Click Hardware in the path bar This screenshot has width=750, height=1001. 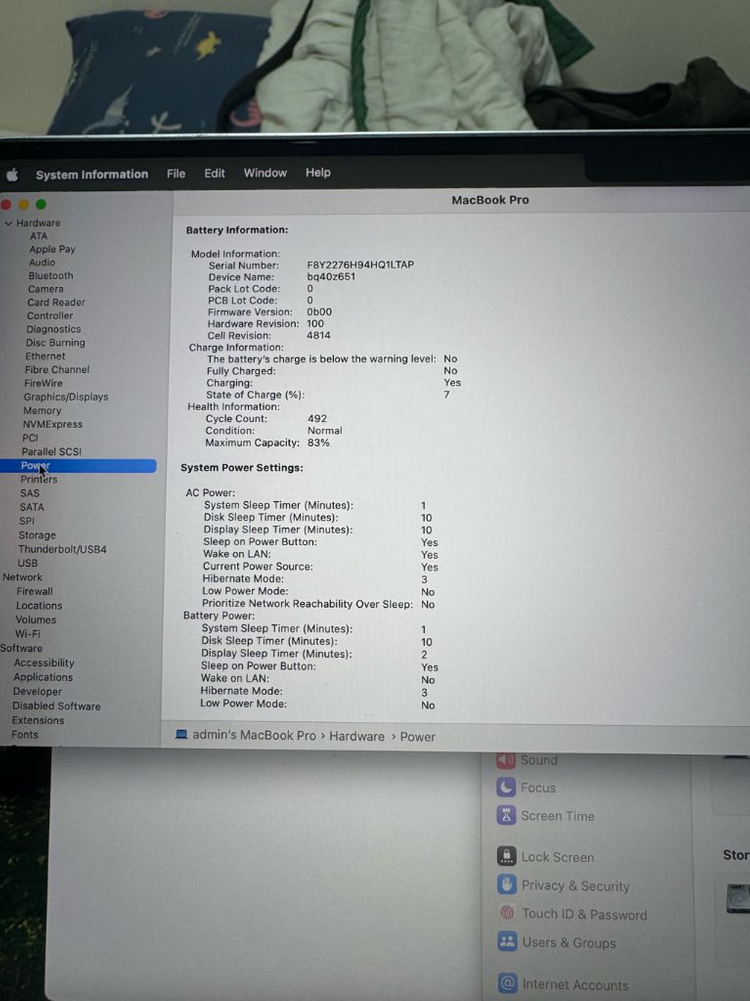coord(357,737)
